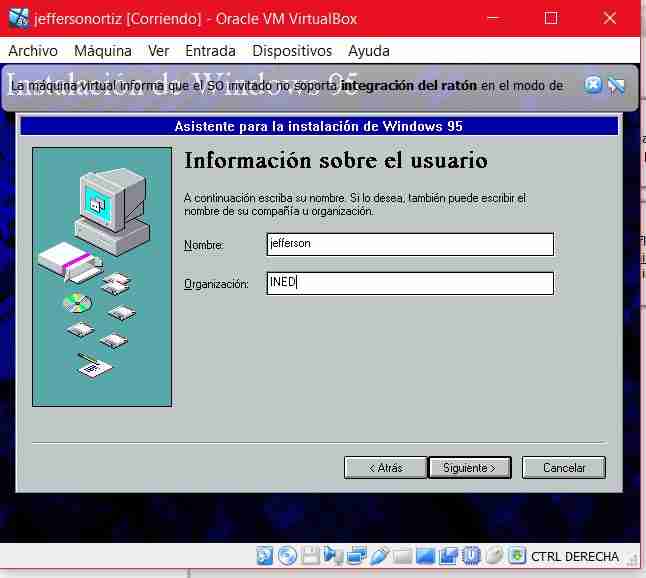Click the Nombre label

204,245
